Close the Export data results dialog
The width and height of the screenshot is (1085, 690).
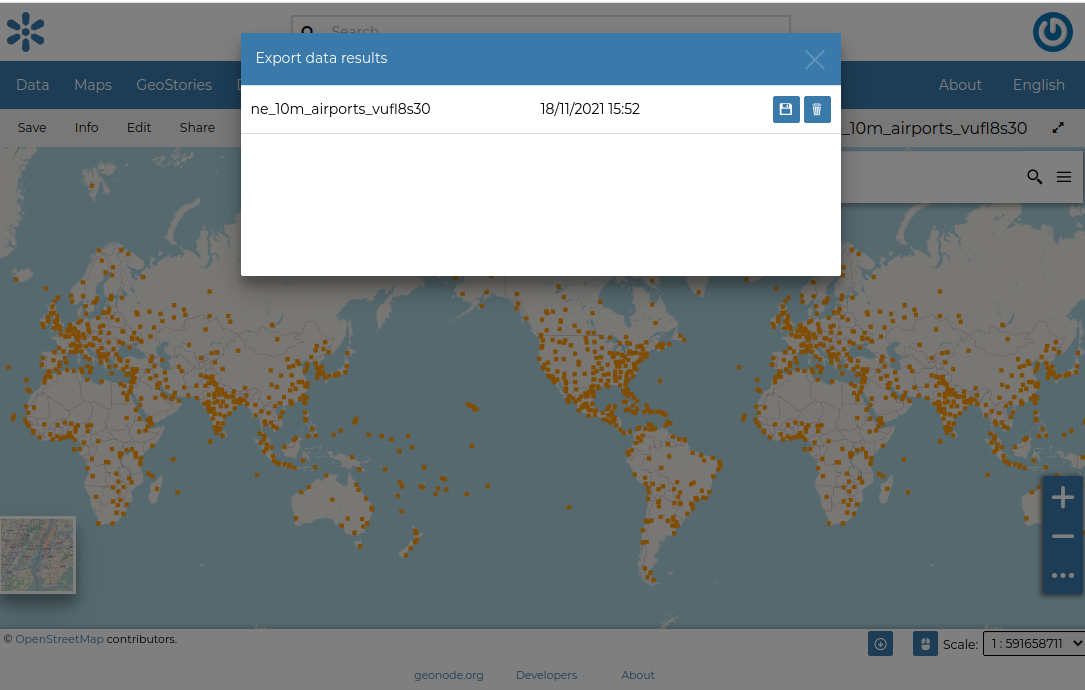coord(815,60)
